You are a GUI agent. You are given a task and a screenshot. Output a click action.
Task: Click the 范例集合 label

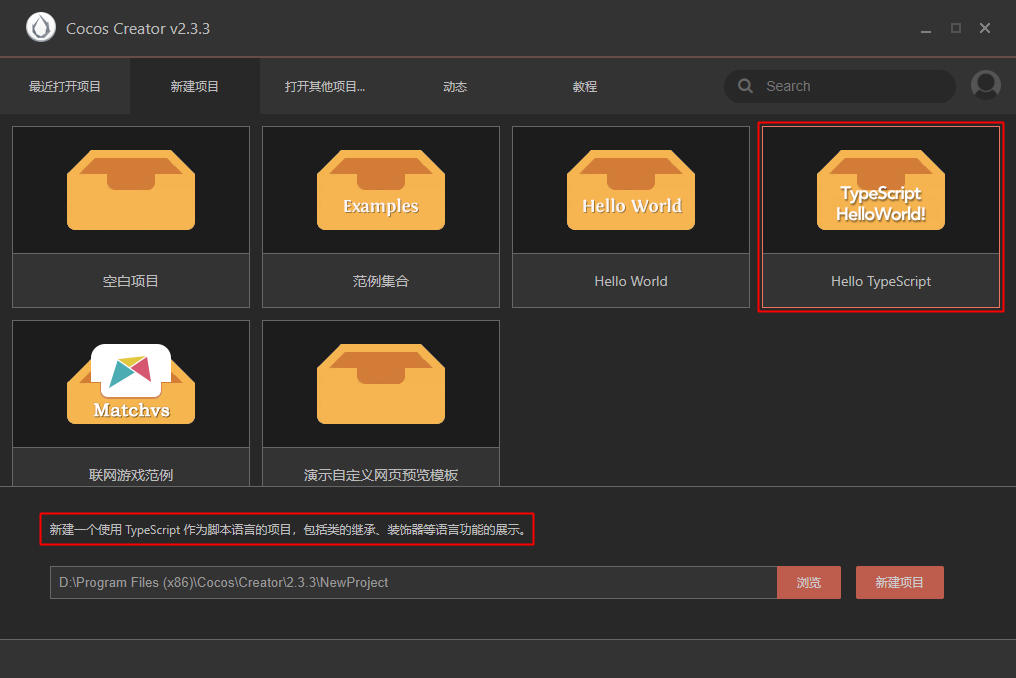coord(381,281)
